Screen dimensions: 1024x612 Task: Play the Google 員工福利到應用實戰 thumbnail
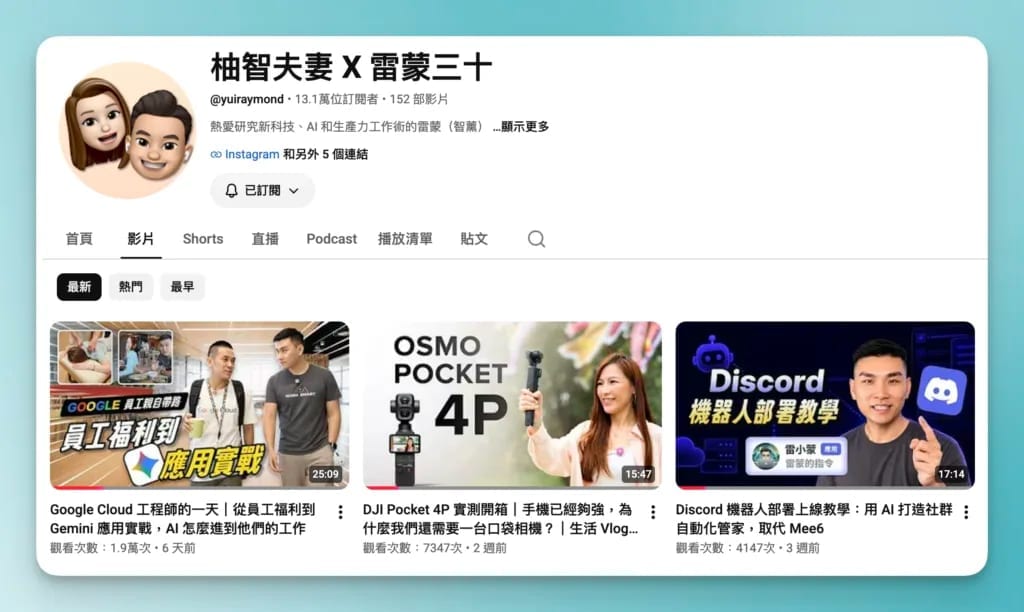[x=199, y=404]
